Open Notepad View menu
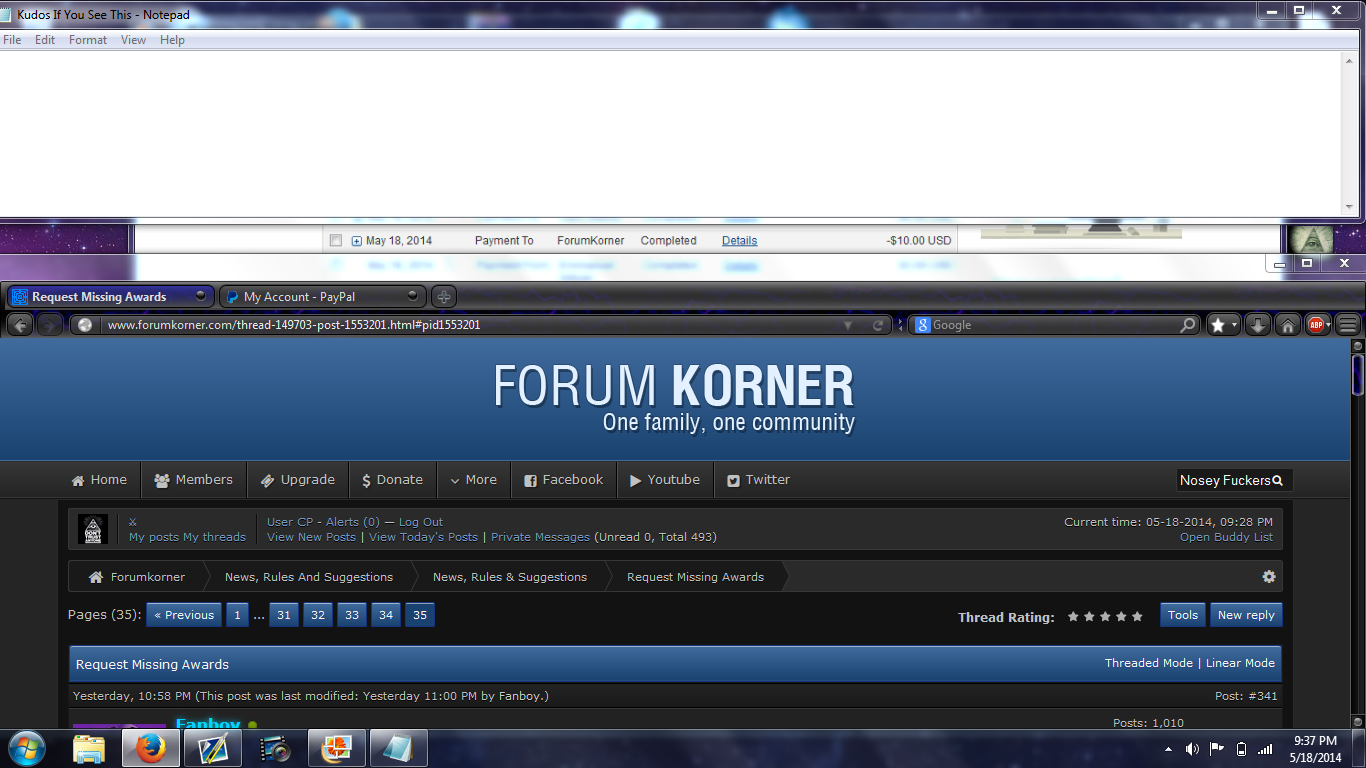Screen dimensions: 1366x768 point(133,40)
